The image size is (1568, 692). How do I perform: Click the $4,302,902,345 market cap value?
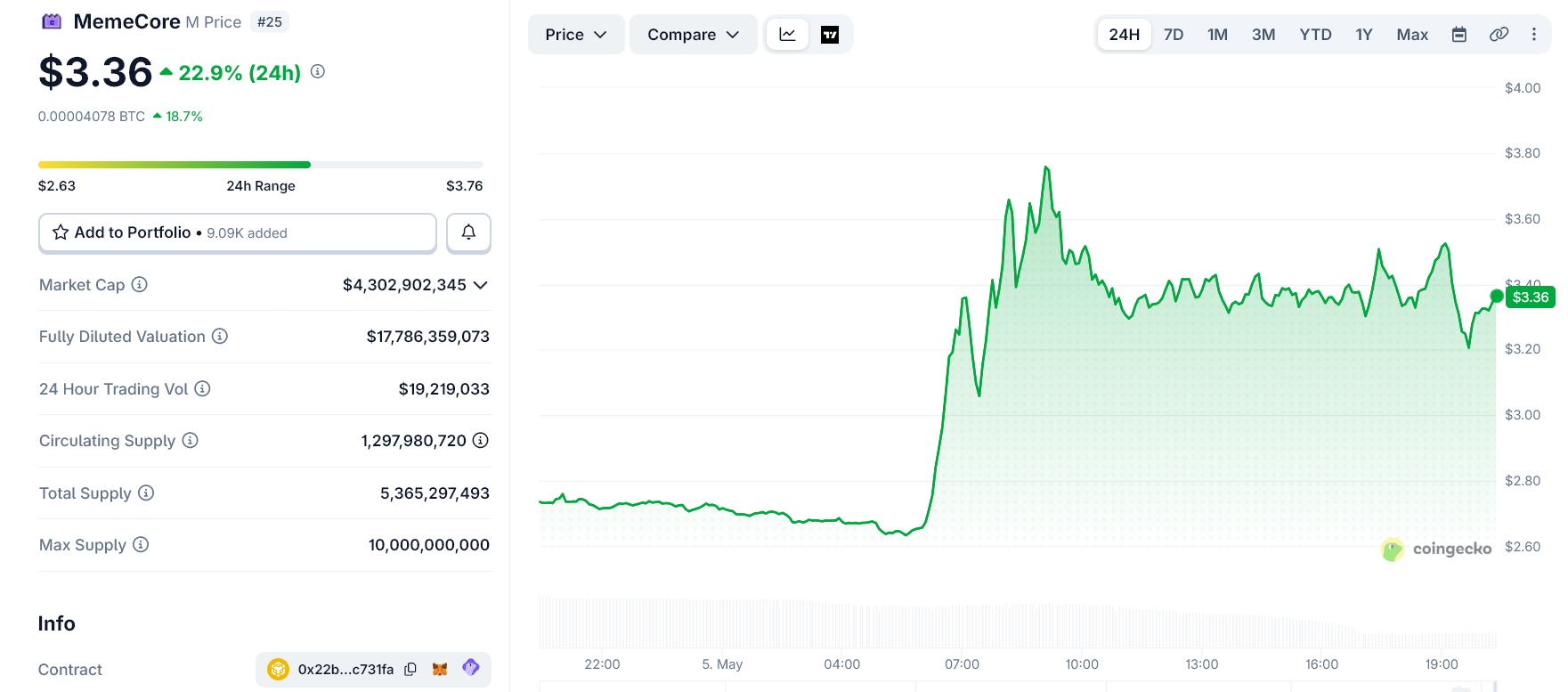click(x=404, y=285)
